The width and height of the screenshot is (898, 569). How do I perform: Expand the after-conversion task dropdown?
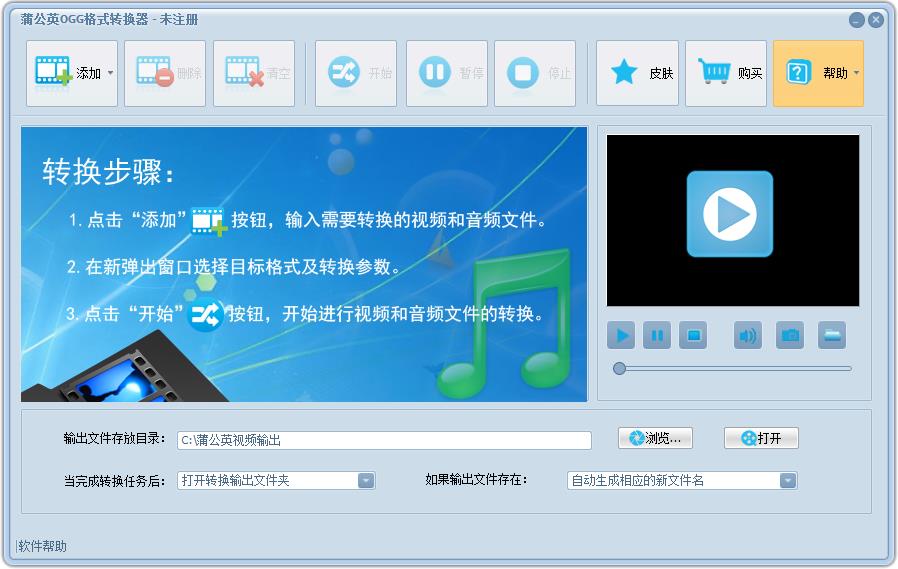tap(366, 481)
